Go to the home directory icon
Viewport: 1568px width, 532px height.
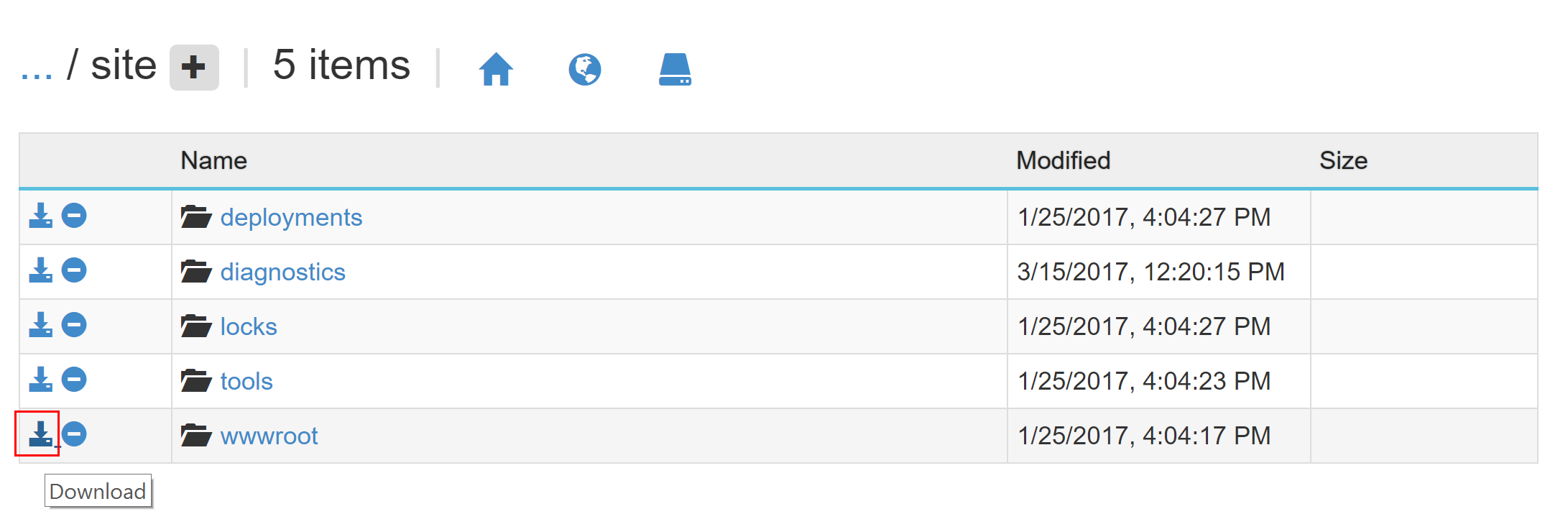point(496,69)
